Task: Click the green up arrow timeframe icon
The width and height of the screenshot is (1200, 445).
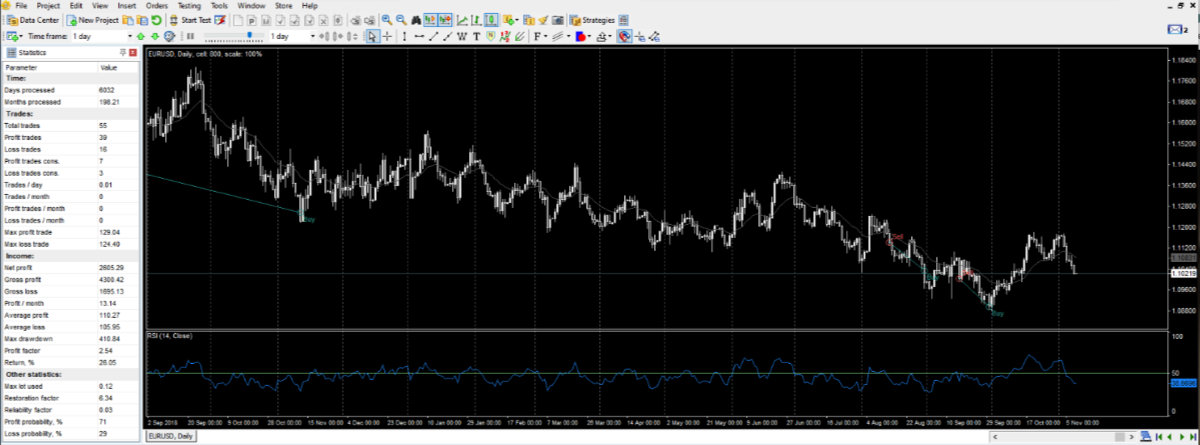Action: (x=140, y=36)
